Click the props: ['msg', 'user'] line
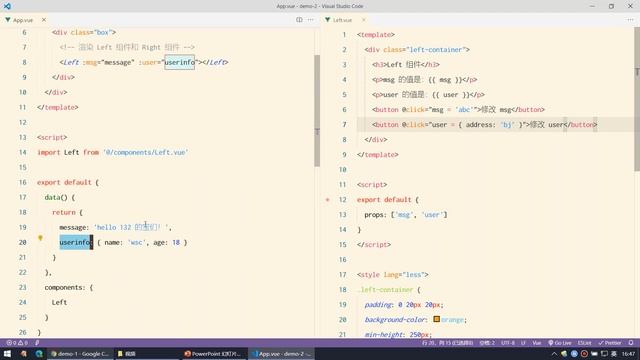640x360 pixels. [406, 215]
